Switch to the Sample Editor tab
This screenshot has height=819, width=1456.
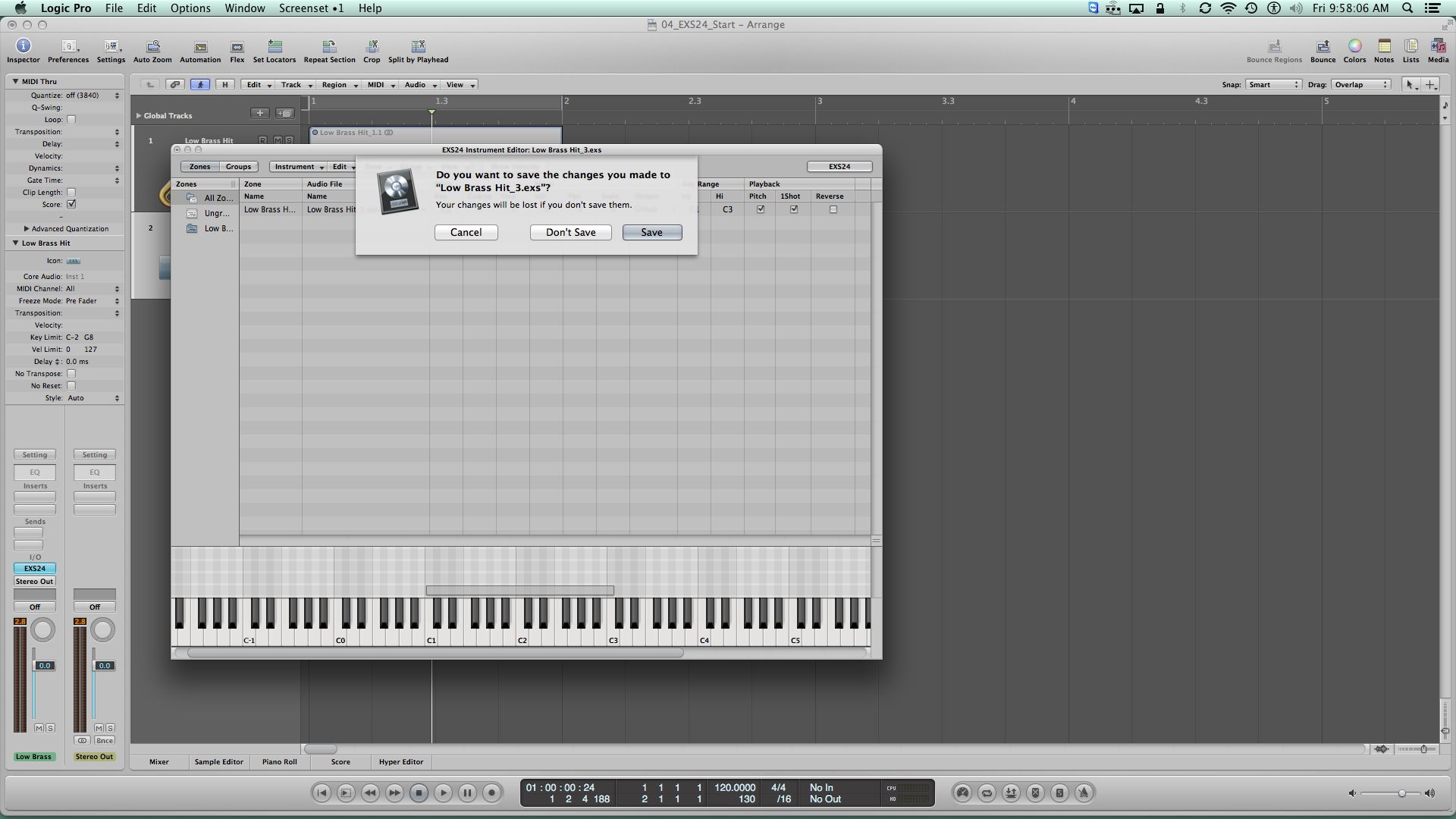pyautogui.click(x=218, y=762)
